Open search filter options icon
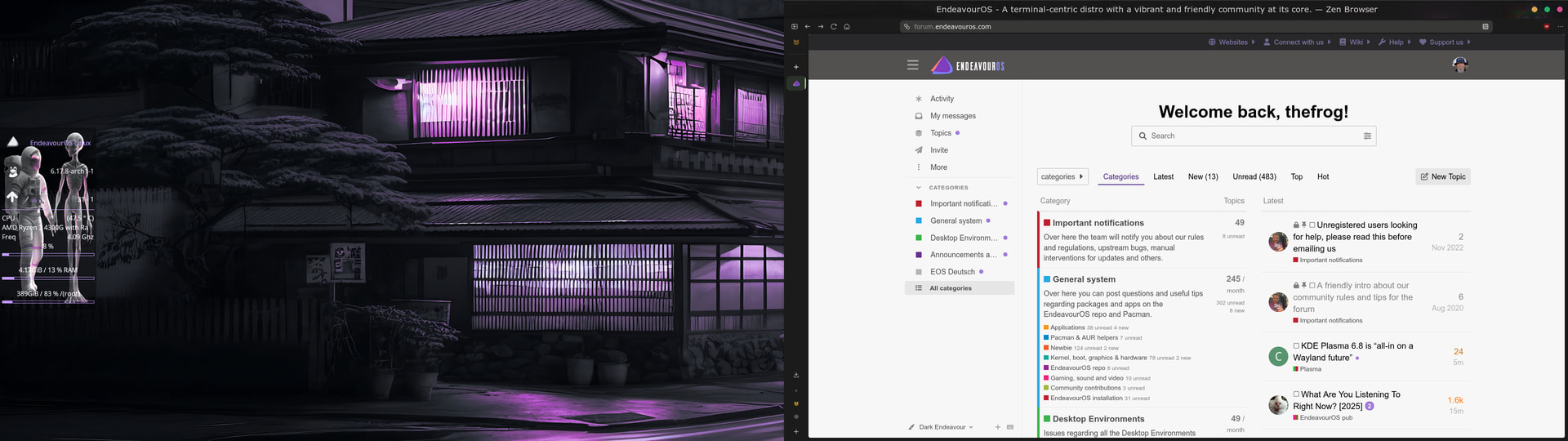The image size is (1568, 441). pos(1367,136)
